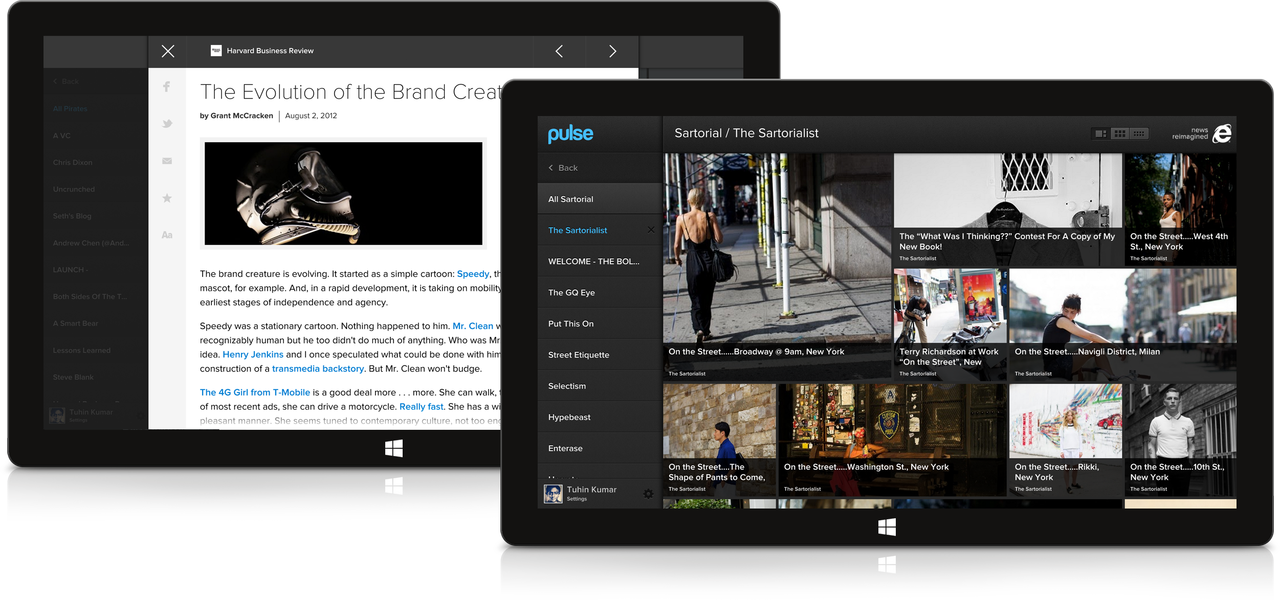Open the 10th St., New York story
Image resolution: width=1280 pixels, height=600 pixels.
point(1180,438)
